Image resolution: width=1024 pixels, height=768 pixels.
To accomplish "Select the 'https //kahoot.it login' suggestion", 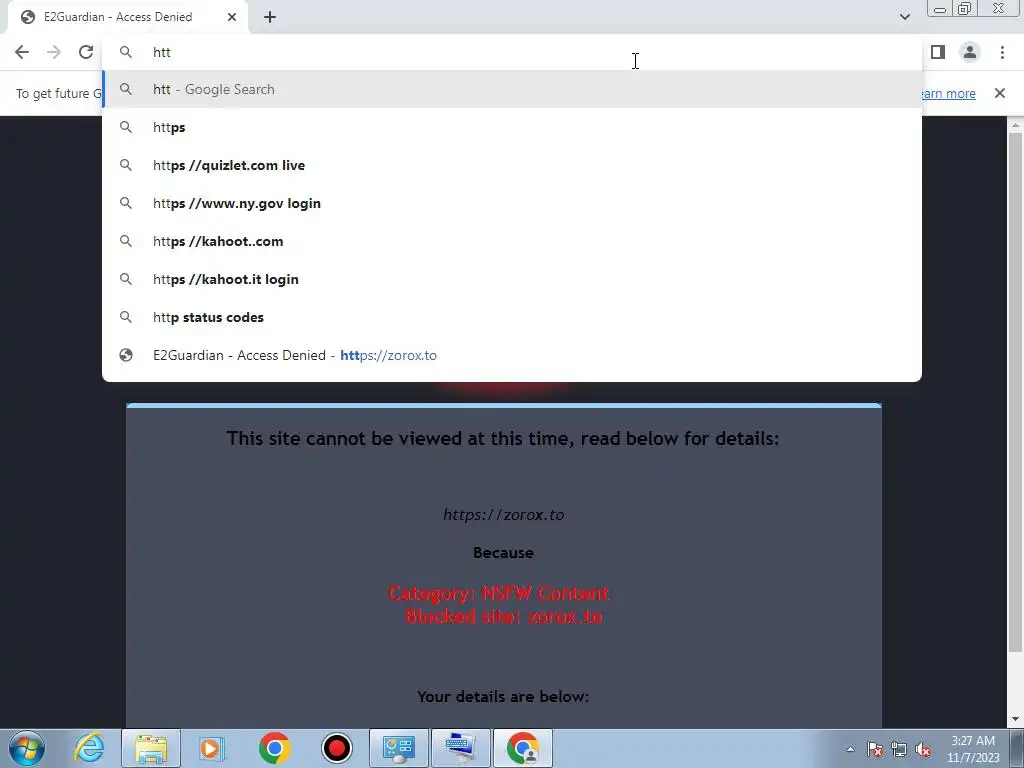I will (x=512, y=279).
